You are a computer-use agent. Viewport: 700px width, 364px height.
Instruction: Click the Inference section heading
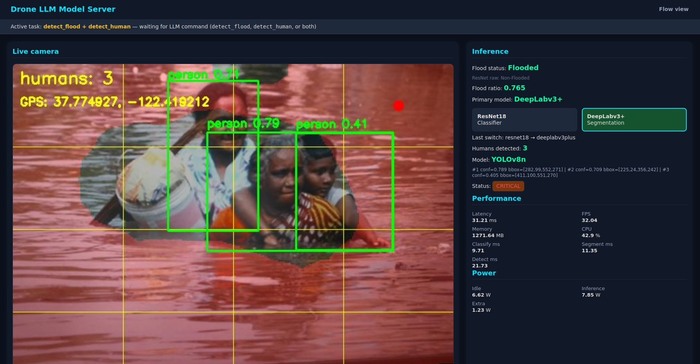click(x=490, y=51)
